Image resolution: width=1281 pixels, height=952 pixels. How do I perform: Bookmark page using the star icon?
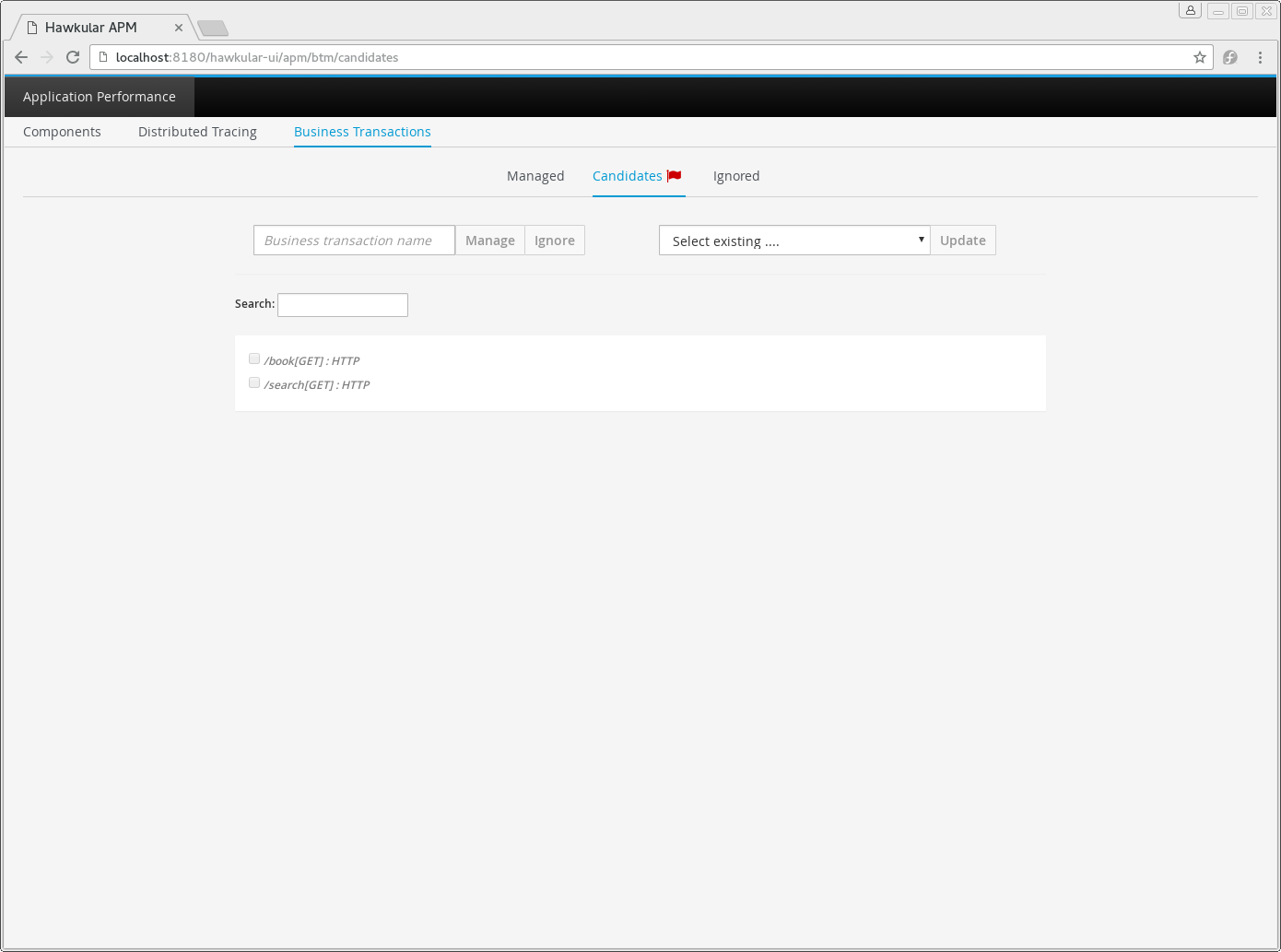[1199, 57]
